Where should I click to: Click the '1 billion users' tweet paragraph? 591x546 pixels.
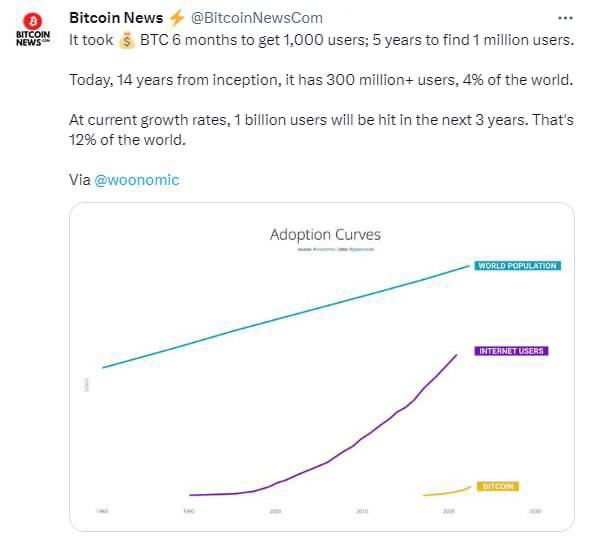[321, 130]
